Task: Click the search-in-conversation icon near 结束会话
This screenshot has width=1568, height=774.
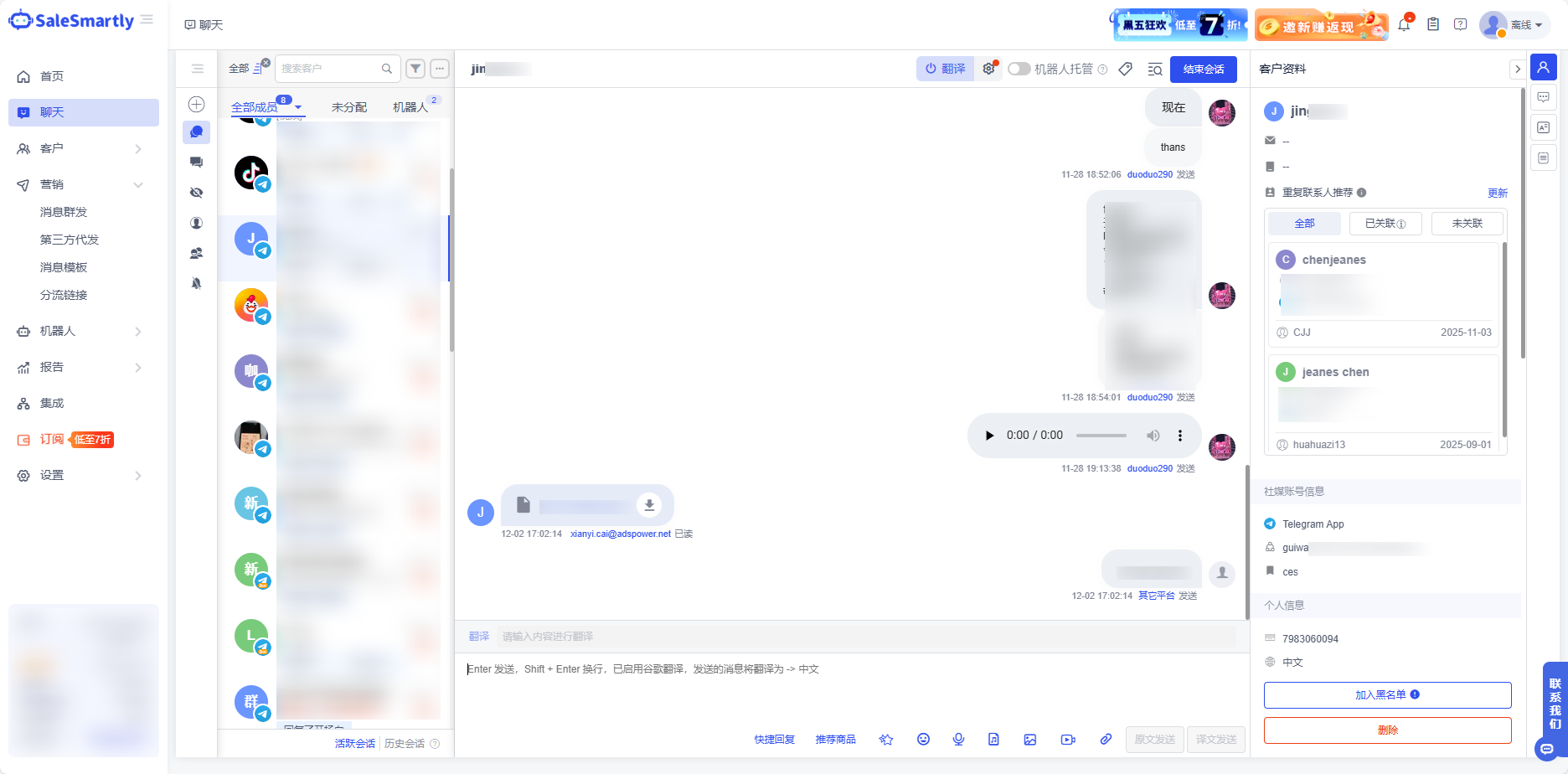Action: coord(1154,70)
